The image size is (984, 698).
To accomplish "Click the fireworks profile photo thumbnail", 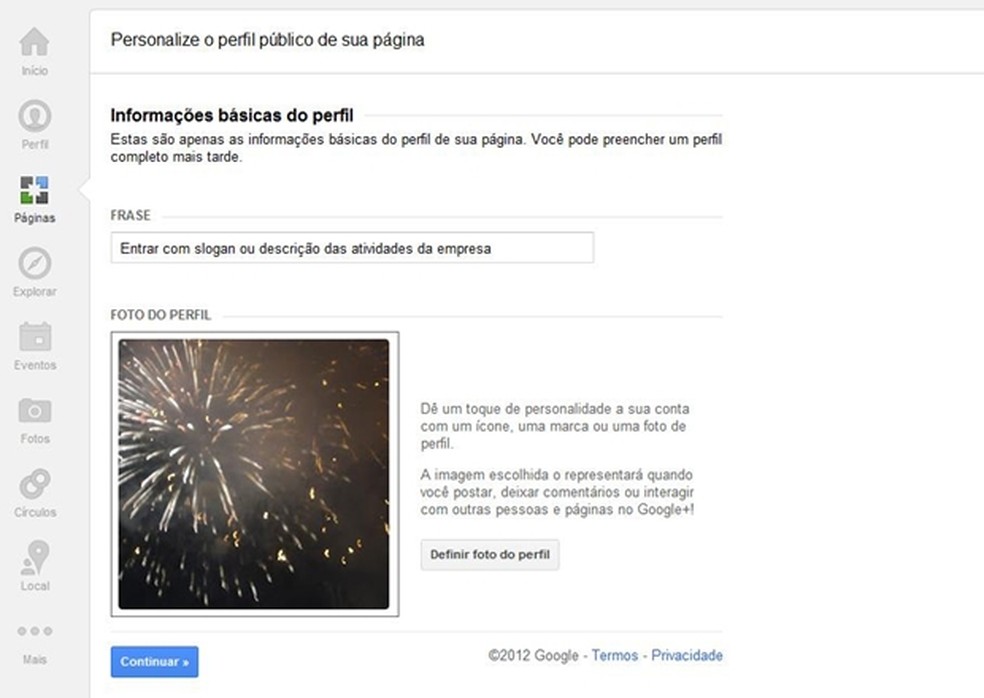I will coord(254,474).
